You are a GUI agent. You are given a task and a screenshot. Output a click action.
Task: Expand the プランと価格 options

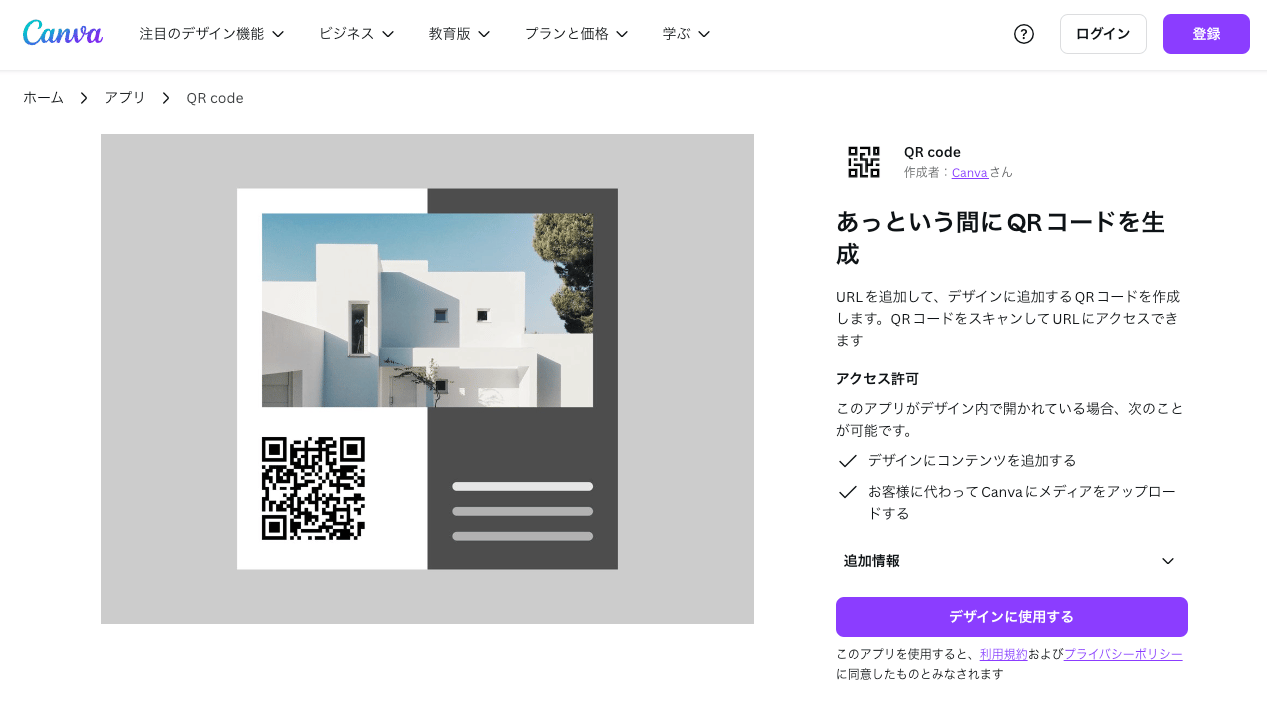623,33
